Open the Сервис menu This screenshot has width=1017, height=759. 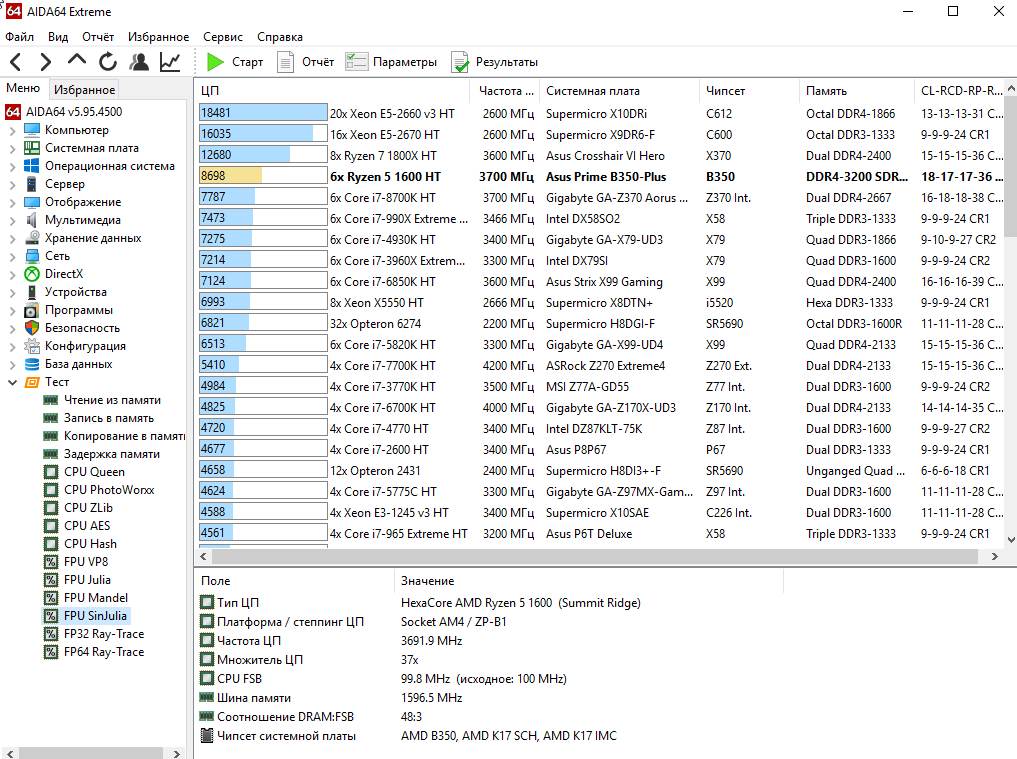pos(222,37)
